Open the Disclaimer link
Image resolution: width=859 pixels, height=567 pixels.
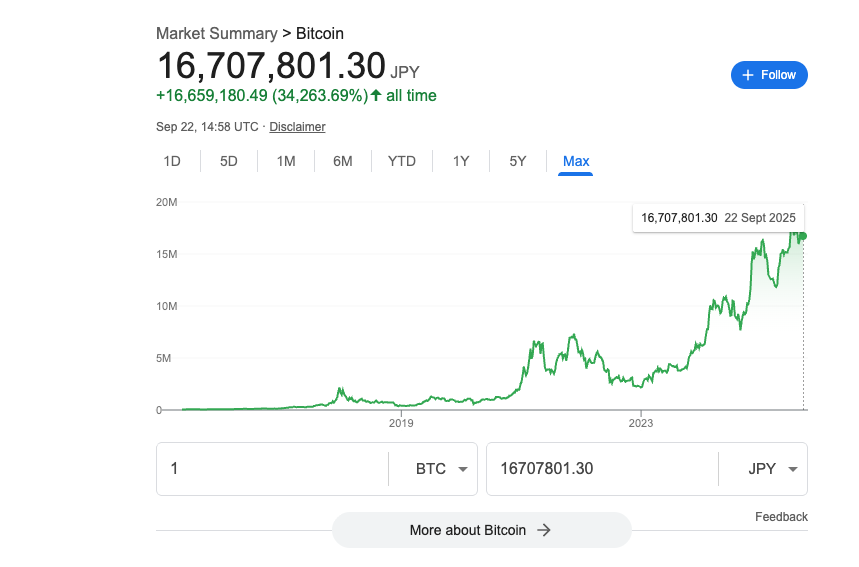coord(297,127)
